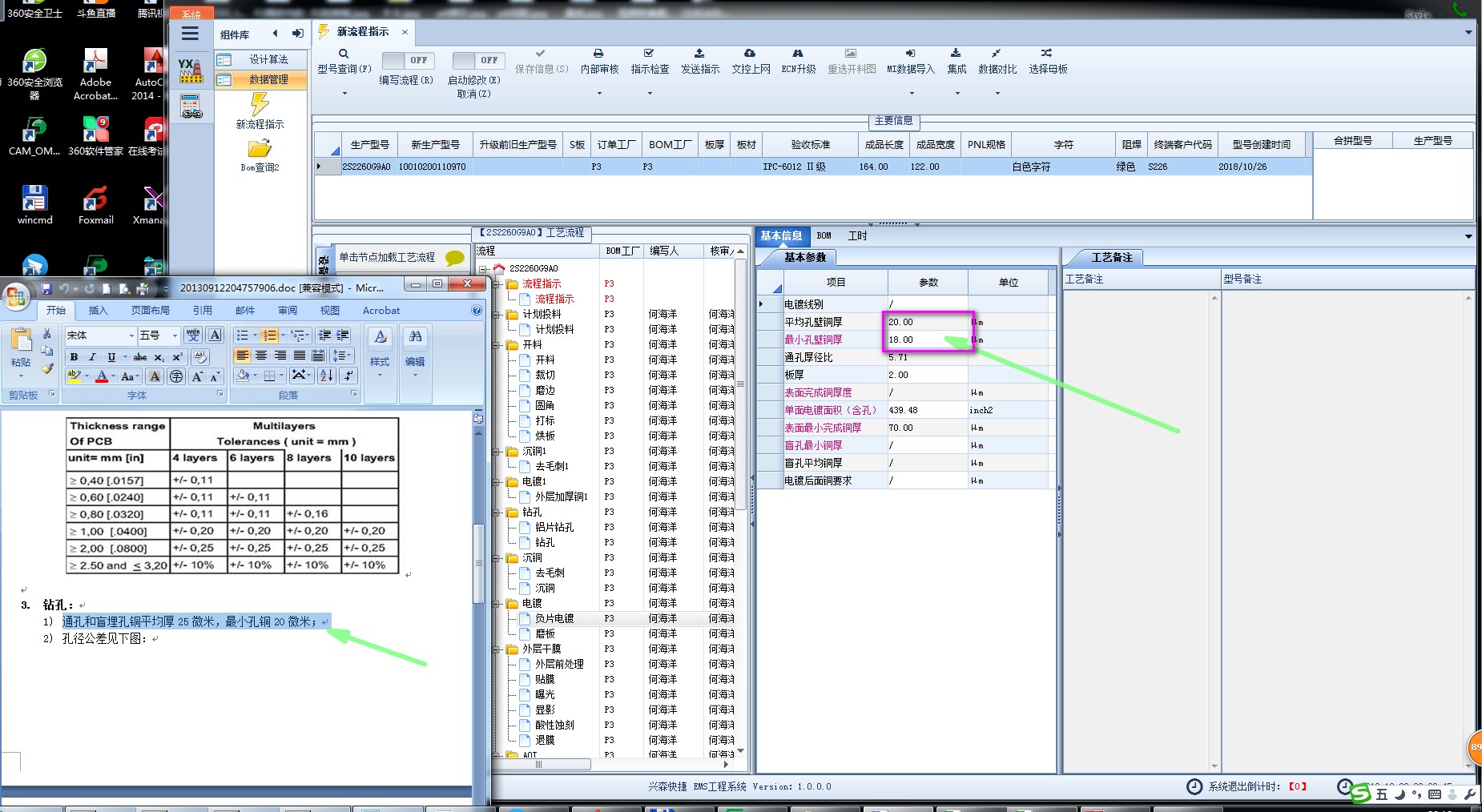Open Bom查询2 in the component library
This screenshot has width=1482, height=812.
[260, 156]
